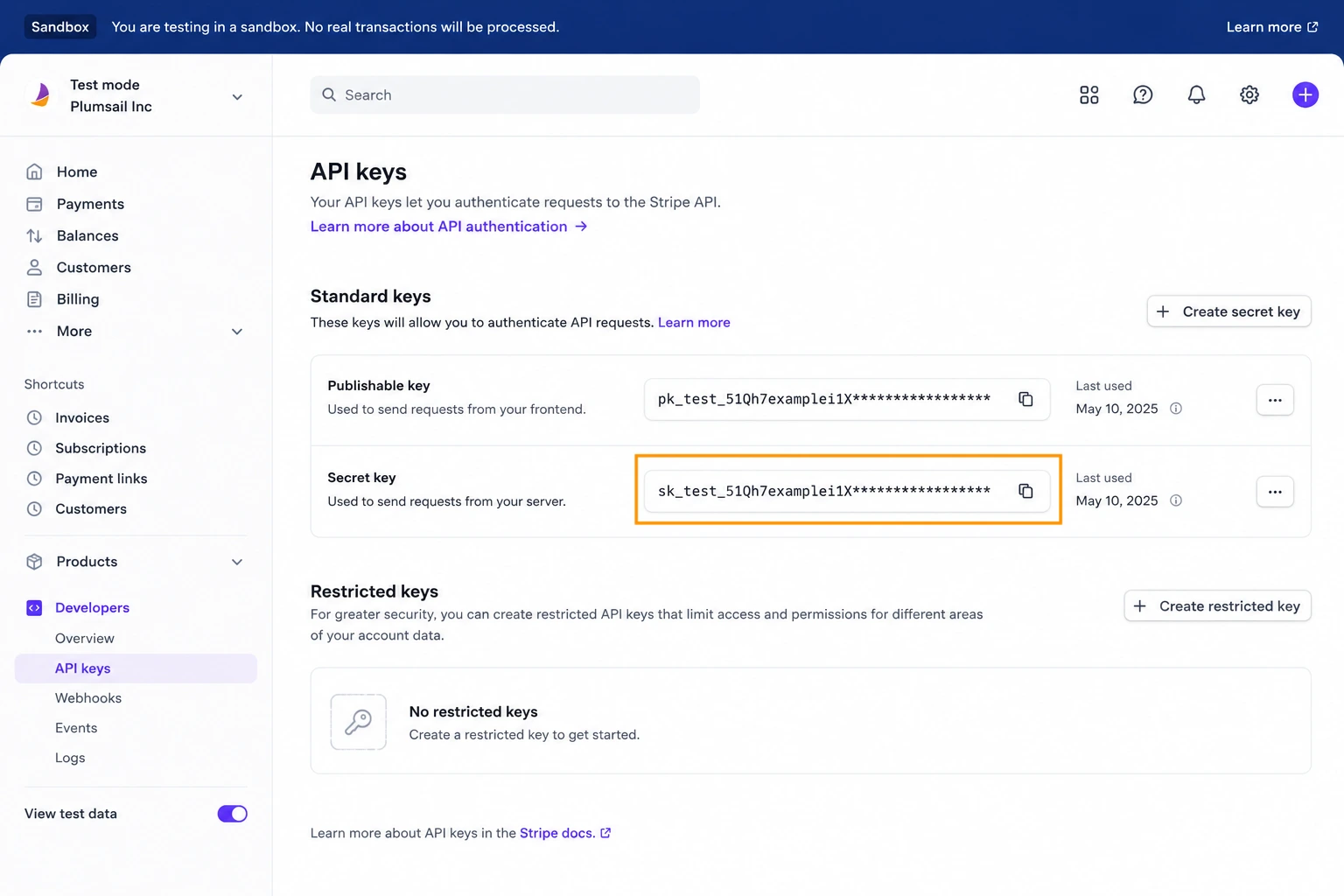
Task: Click Create secret key button
Action: [1228, 311]
